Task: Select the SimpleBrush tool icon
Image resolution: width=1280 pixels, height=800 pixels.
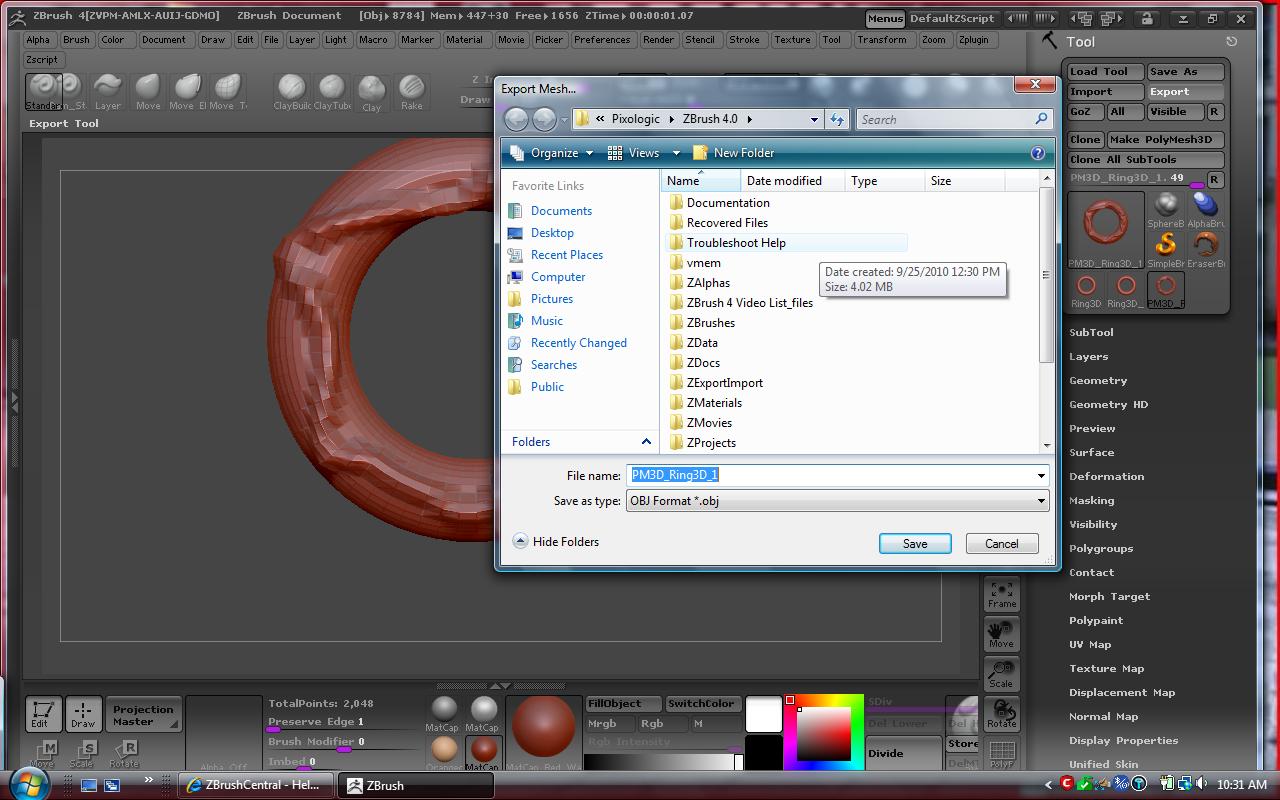Action: (x=1165, y=249)
